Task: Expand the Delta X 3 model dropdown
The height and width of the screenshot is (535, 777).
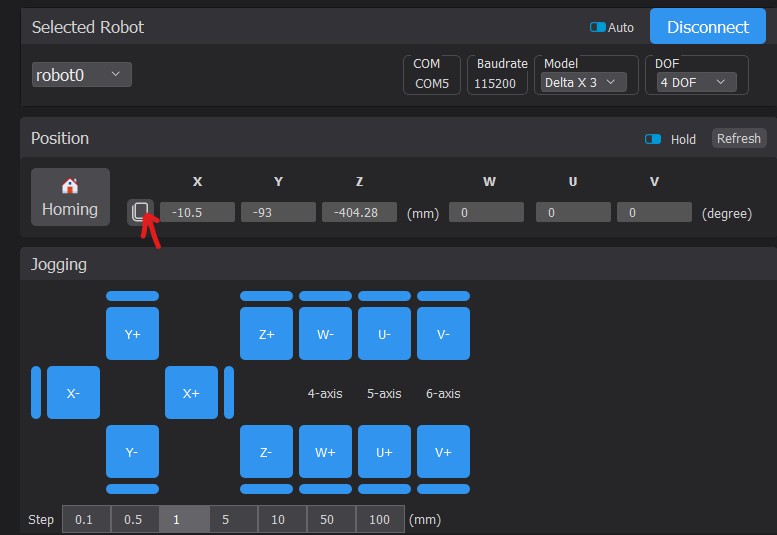Action: click(x=584, y=82)
